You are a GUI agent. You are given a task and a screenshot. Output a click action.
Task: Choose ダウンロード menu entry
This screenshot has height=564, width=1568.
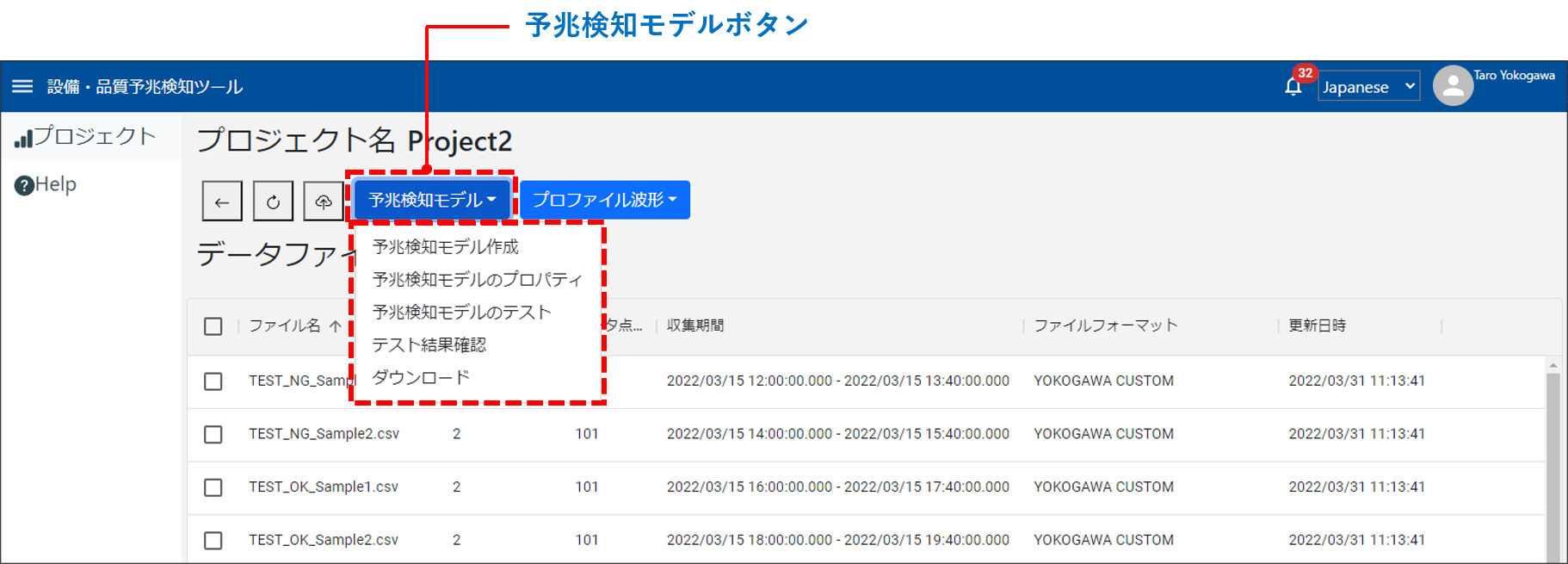click(x=421, y=378)
